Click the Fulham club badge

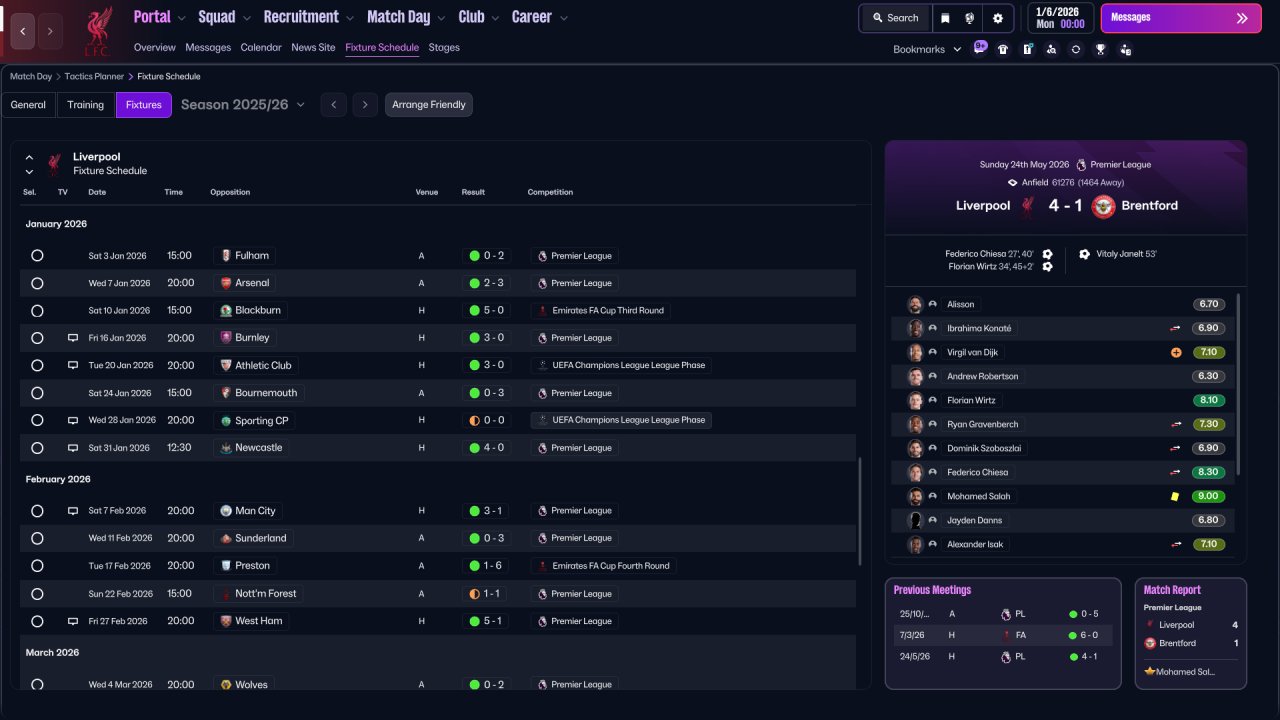point(226,256)
